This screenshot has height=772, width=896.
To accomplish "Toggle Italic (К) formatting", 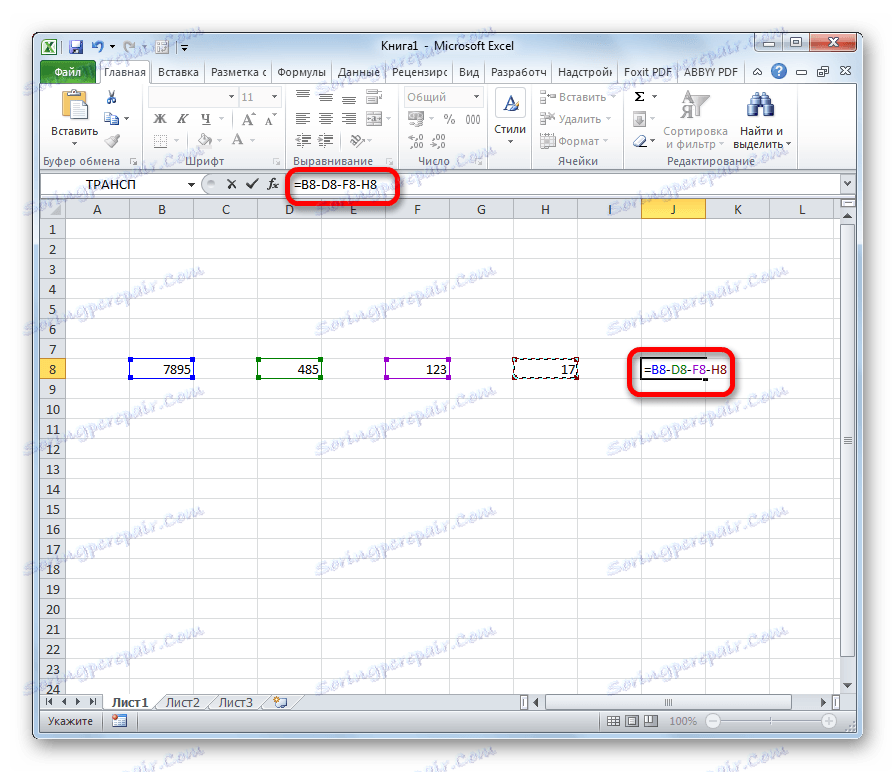I will click(x=182, y=119).
